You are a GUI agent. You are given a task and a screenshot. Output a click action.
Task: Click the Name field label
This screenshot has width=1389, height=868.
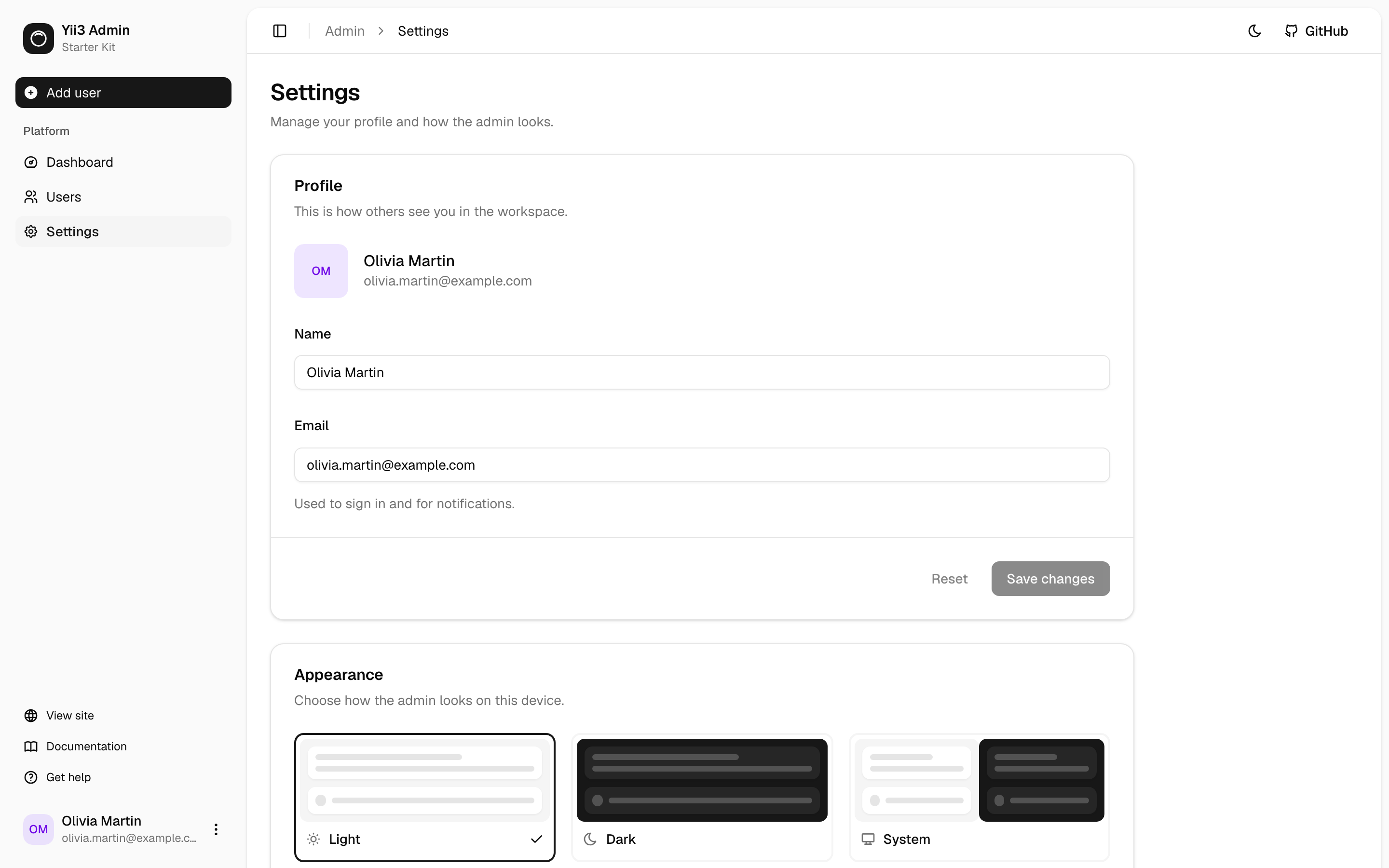[x=313, y=334]
